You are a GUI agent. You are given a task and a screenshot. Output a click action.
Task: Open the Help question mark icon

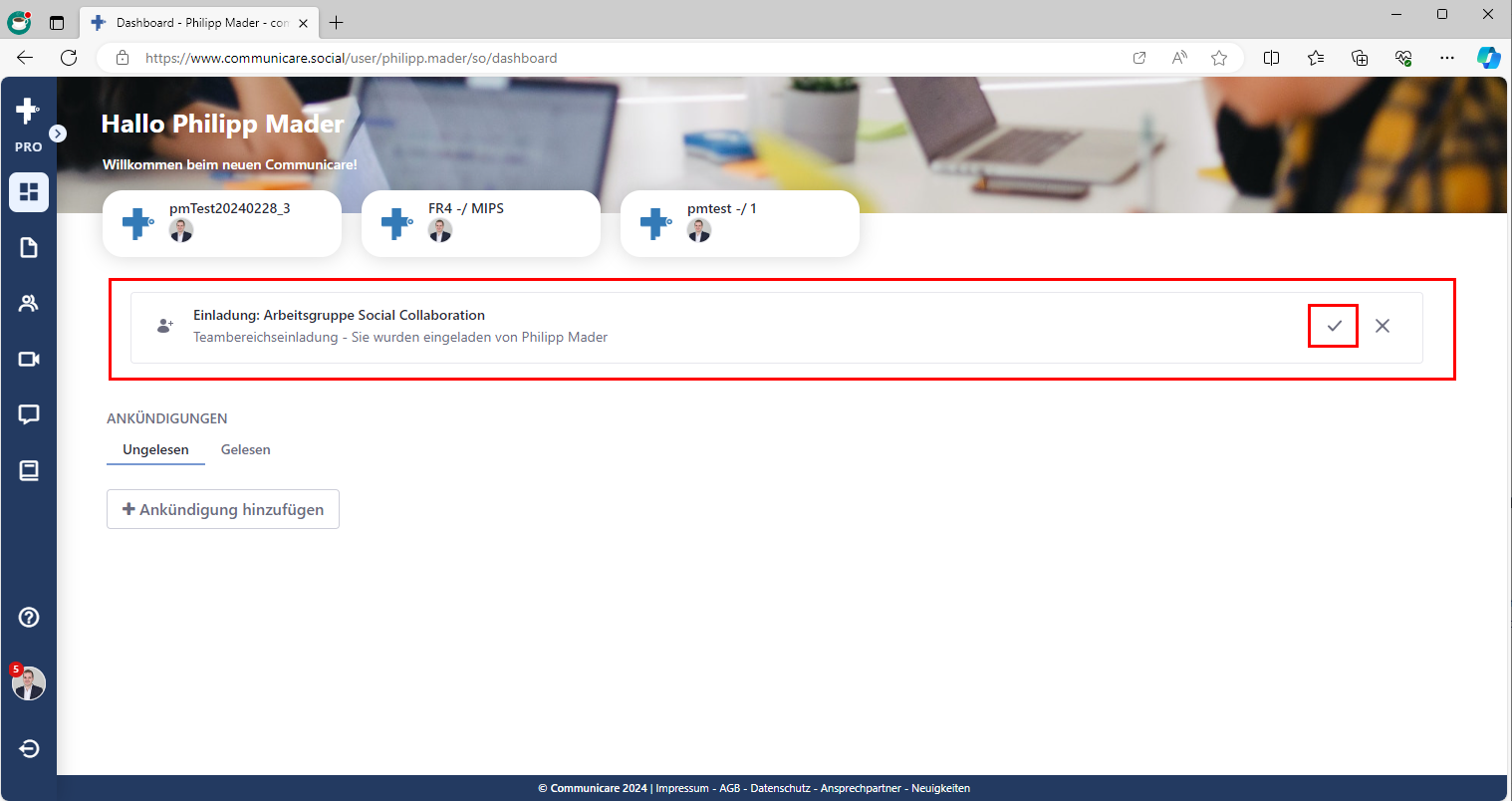click(29, 618)
